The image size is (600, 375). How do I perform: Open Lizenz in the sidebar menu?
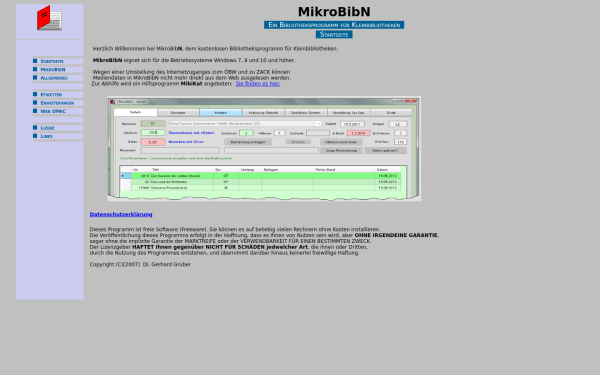(47, 128)
